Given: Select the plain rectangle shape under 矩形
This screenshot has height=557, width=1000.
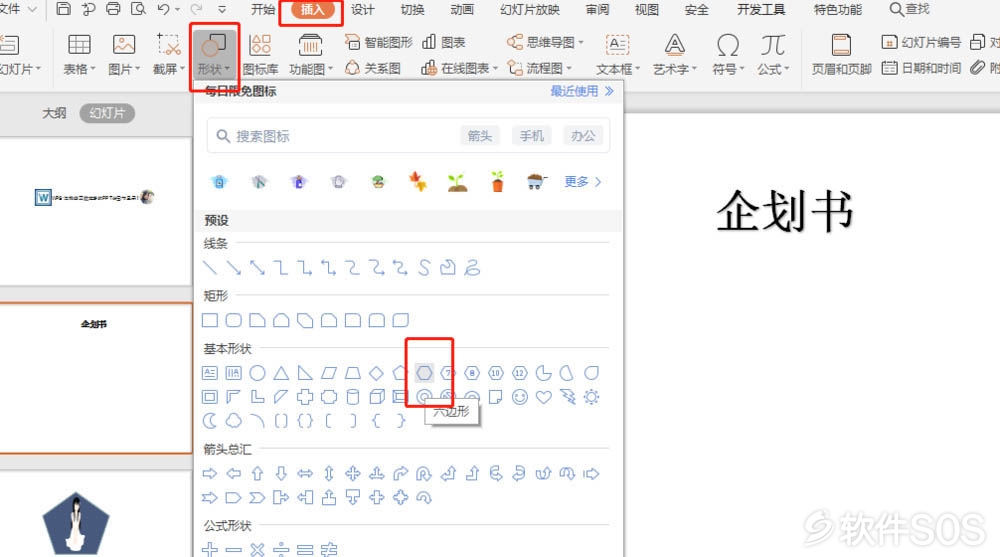Looking at the screenshot, I should tap(210, 320).
